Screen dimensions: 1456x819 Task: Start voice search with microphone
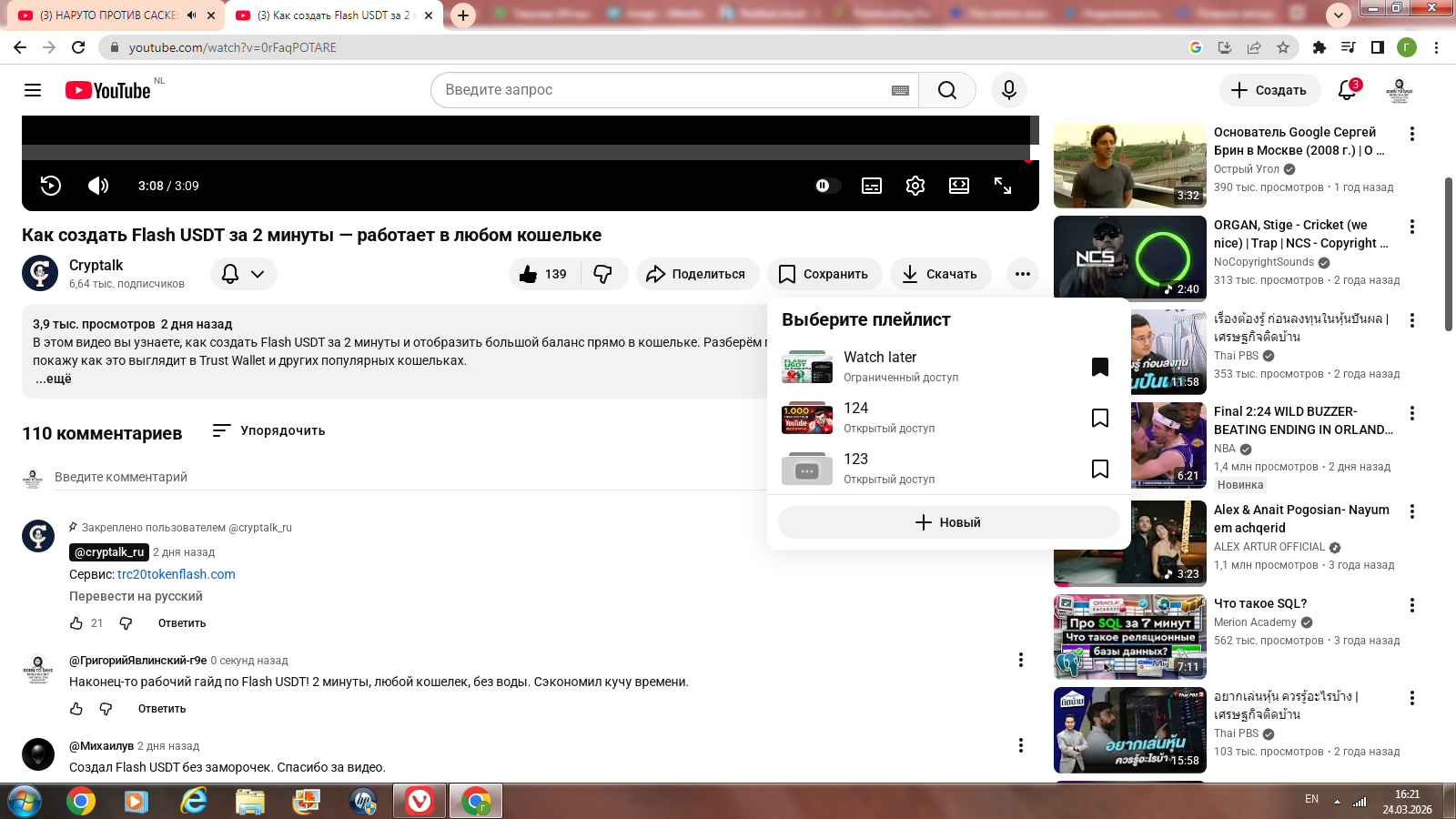point(1009,90)
